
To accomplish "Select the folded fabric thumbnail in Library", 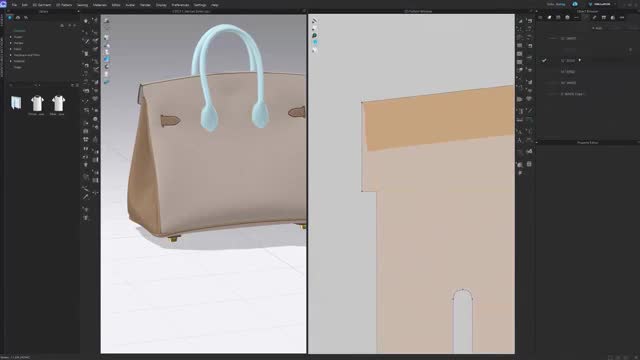I will [16, 103].
